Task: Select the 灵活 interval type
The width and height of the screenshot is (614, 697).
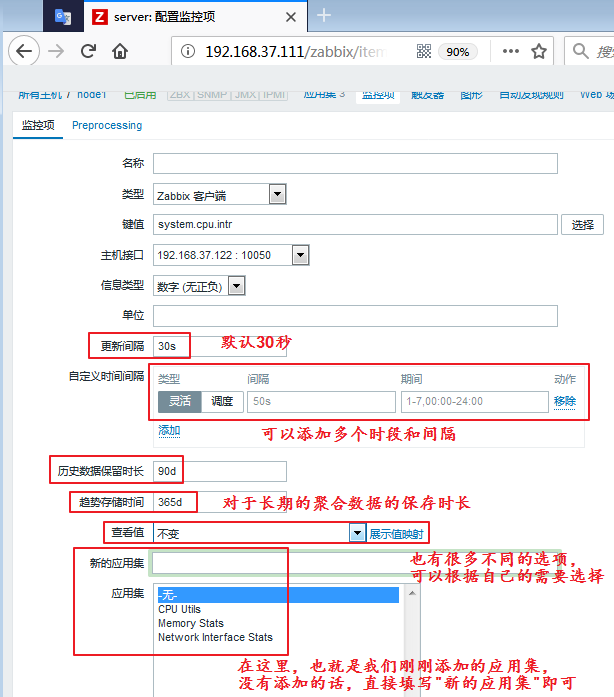Action: (x=179, y=401)
